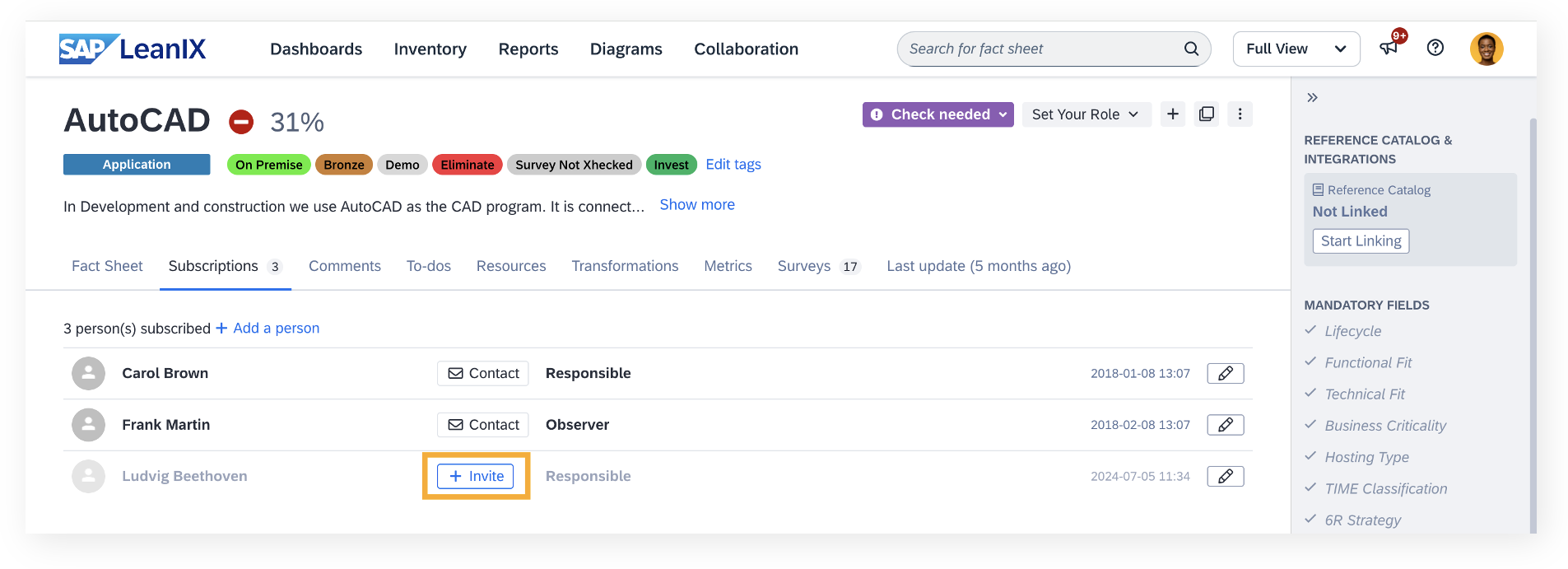Open the Full View dropdown
Image resolution: width=1568 pixels, height=569 pixels.
point(1296,49)
